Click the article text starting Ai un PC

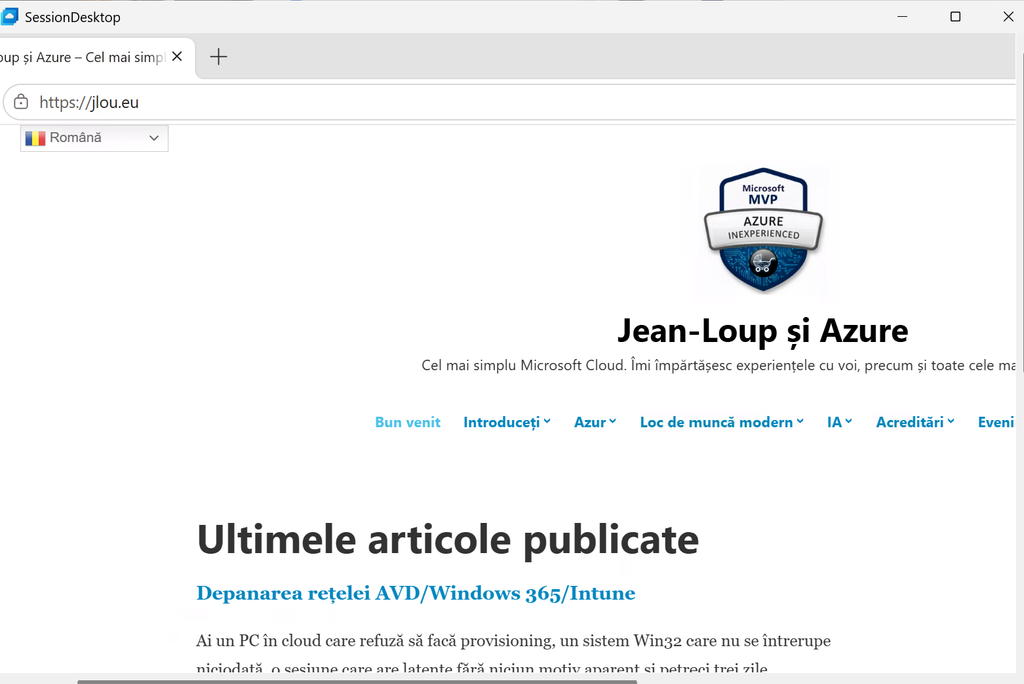(x=513, y=654)
